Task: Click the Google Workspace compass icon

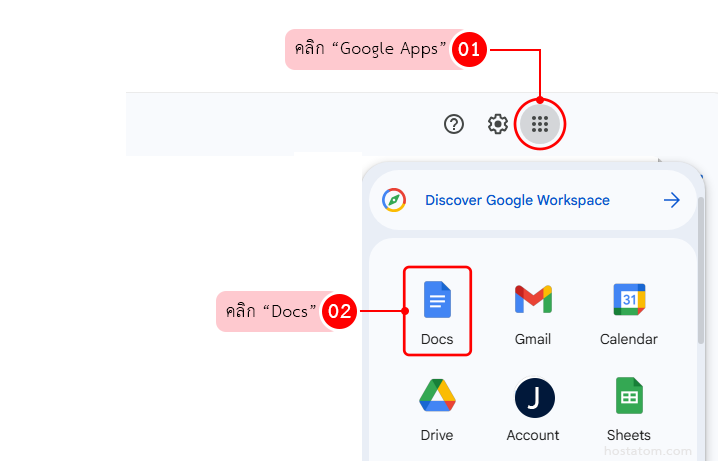Action: [394, 200]
